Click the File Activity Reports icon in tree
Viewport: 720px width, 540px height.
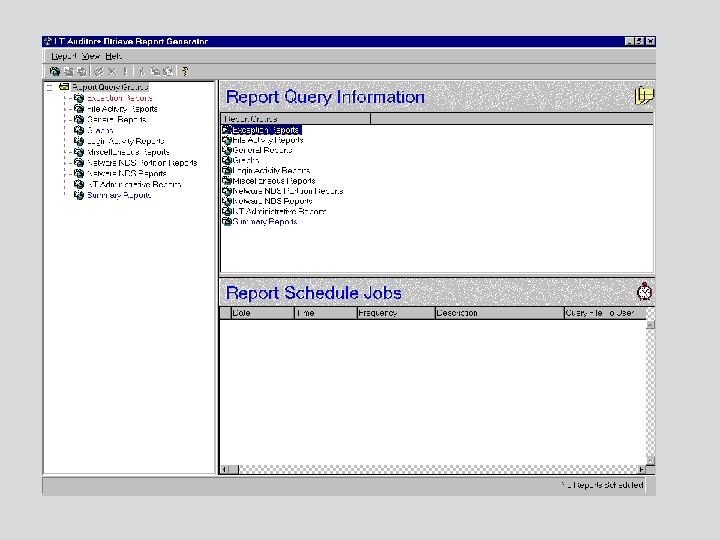pos(79,109)
